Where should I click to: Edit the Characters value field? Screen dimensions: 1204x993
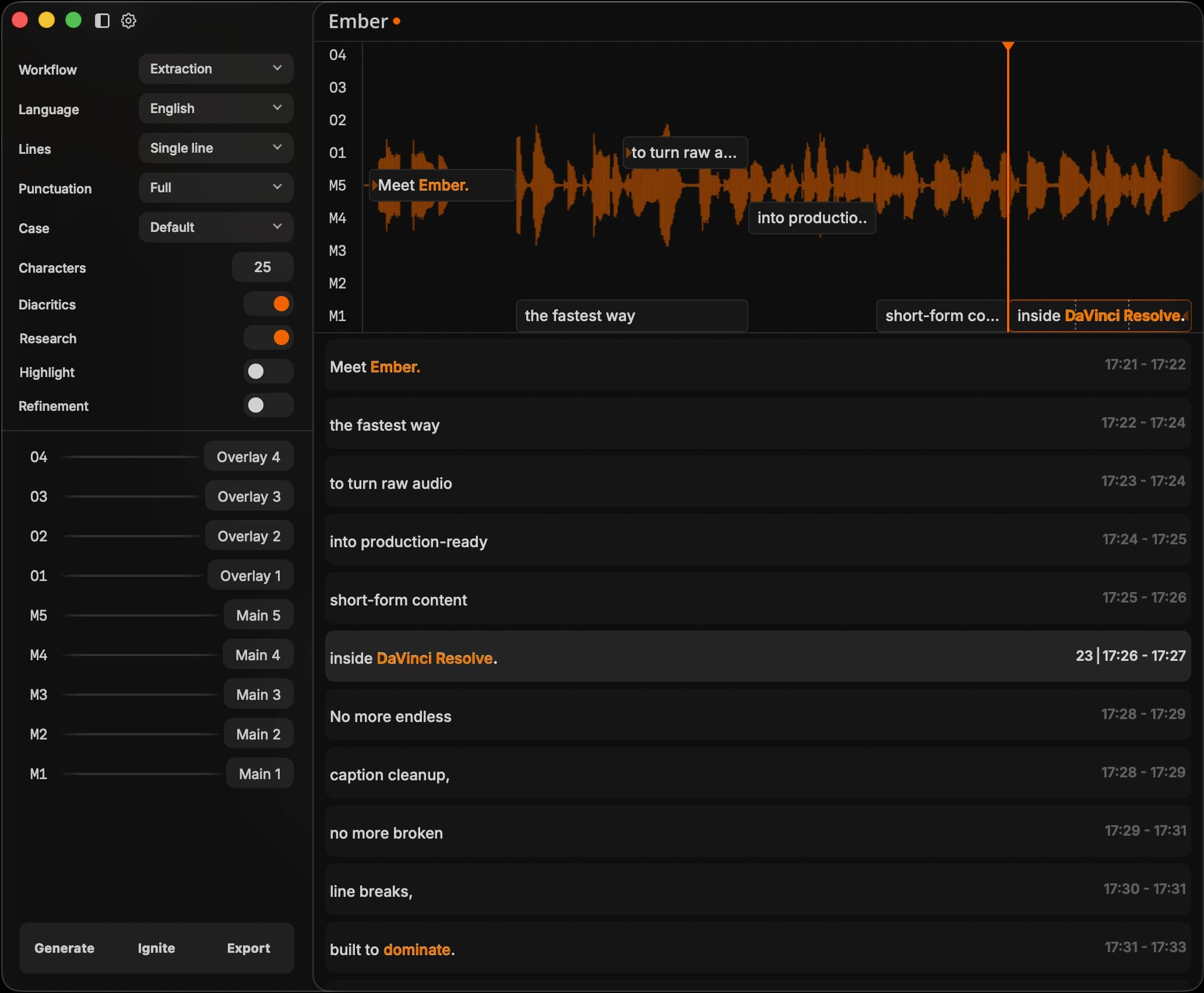click(262, 267)
